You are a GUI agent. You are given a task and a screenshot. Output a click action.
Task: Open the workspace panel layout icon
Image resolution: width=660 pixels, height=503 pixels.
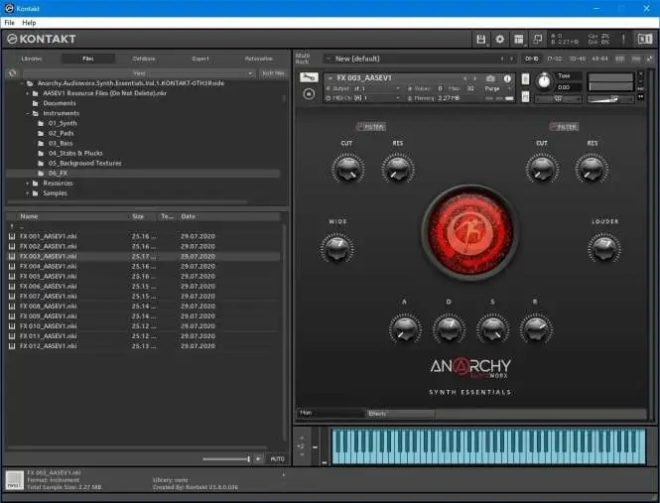click(519, 39)
